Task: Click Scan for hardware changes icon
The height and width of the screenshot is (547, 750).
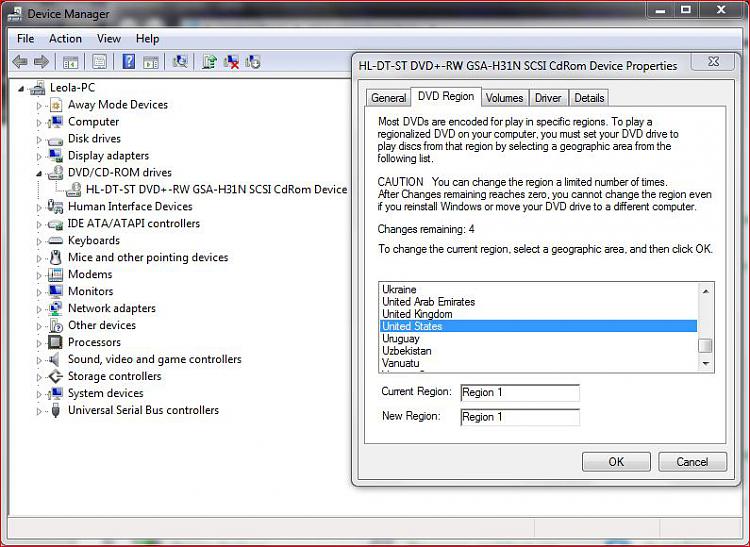Action: click(180, 62)
